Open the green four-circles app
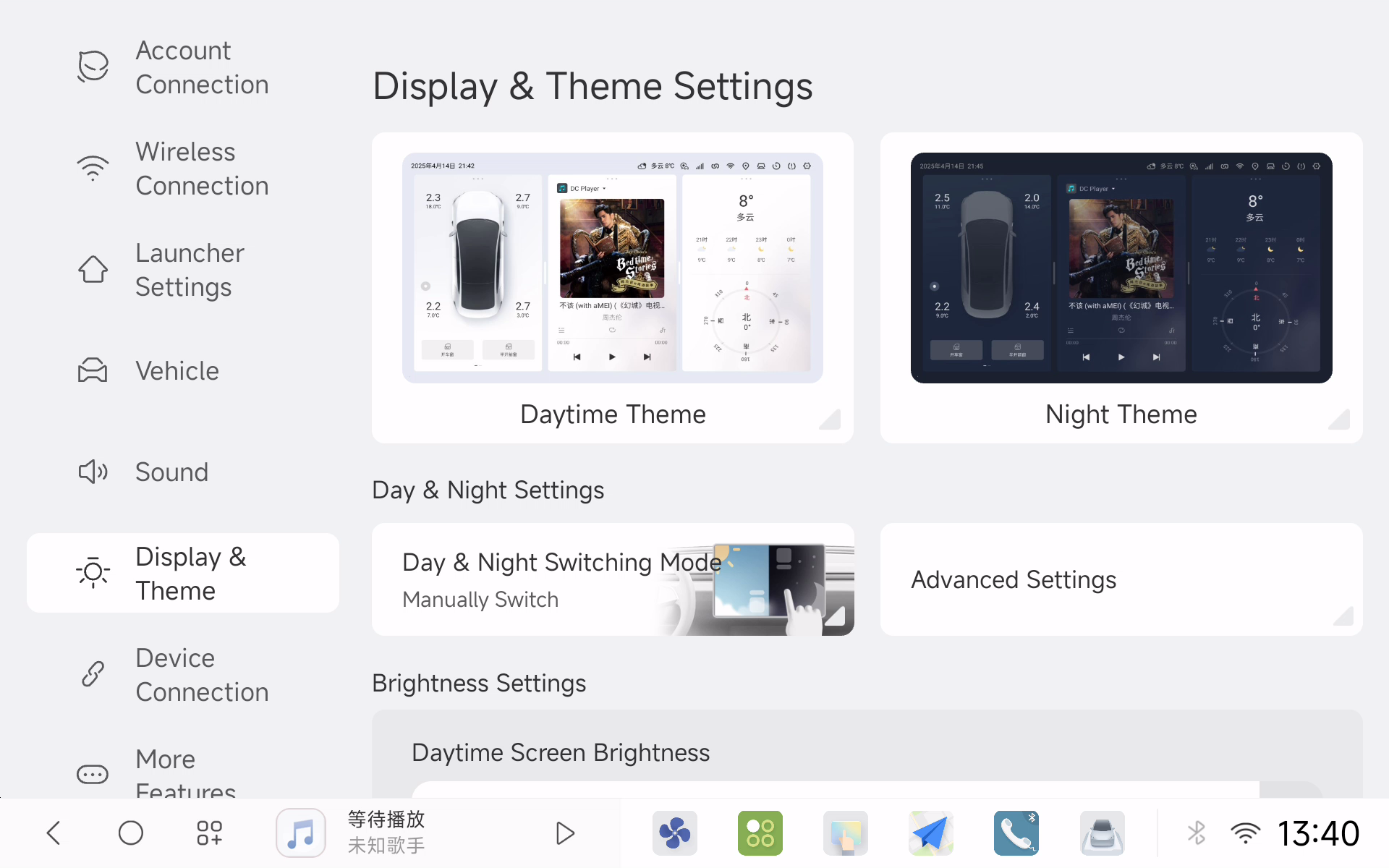 click(x=760, y=833)
